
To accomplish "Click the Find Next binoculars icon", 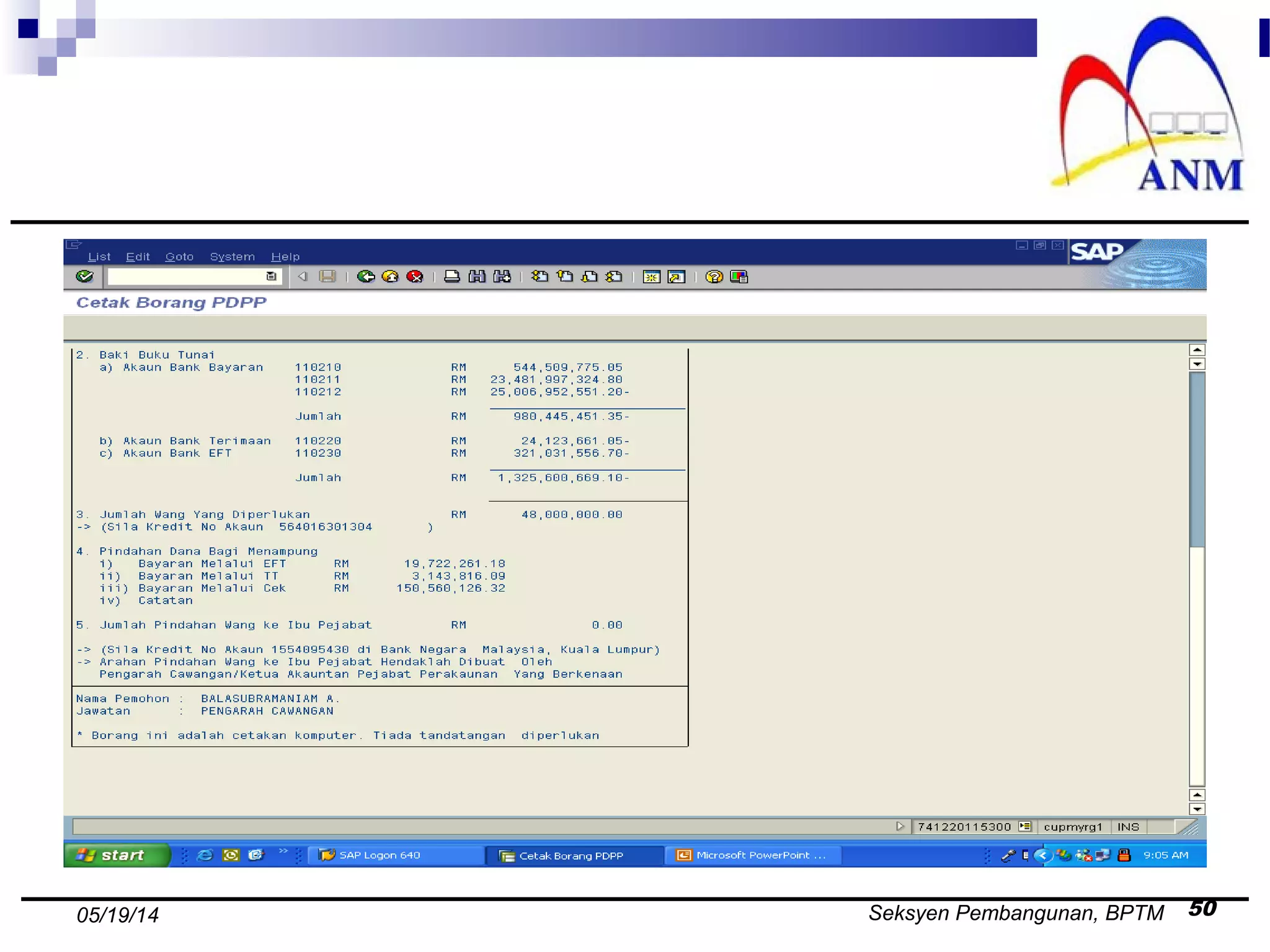I will (x=502, y=276).
